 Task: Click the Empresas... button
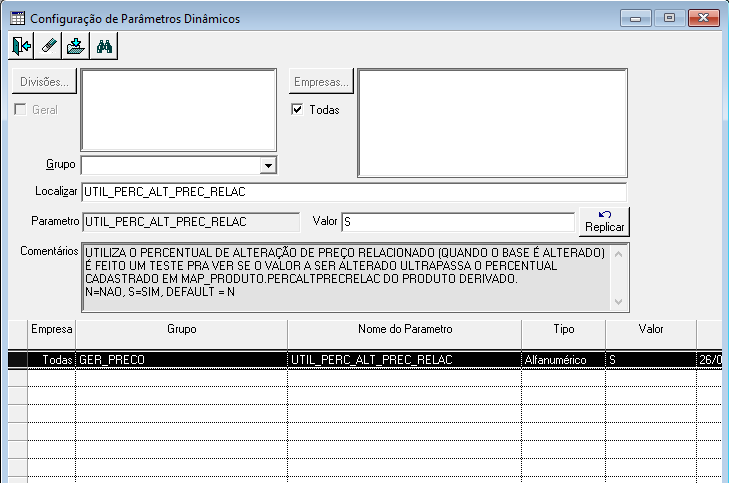[x=321, y=82]
